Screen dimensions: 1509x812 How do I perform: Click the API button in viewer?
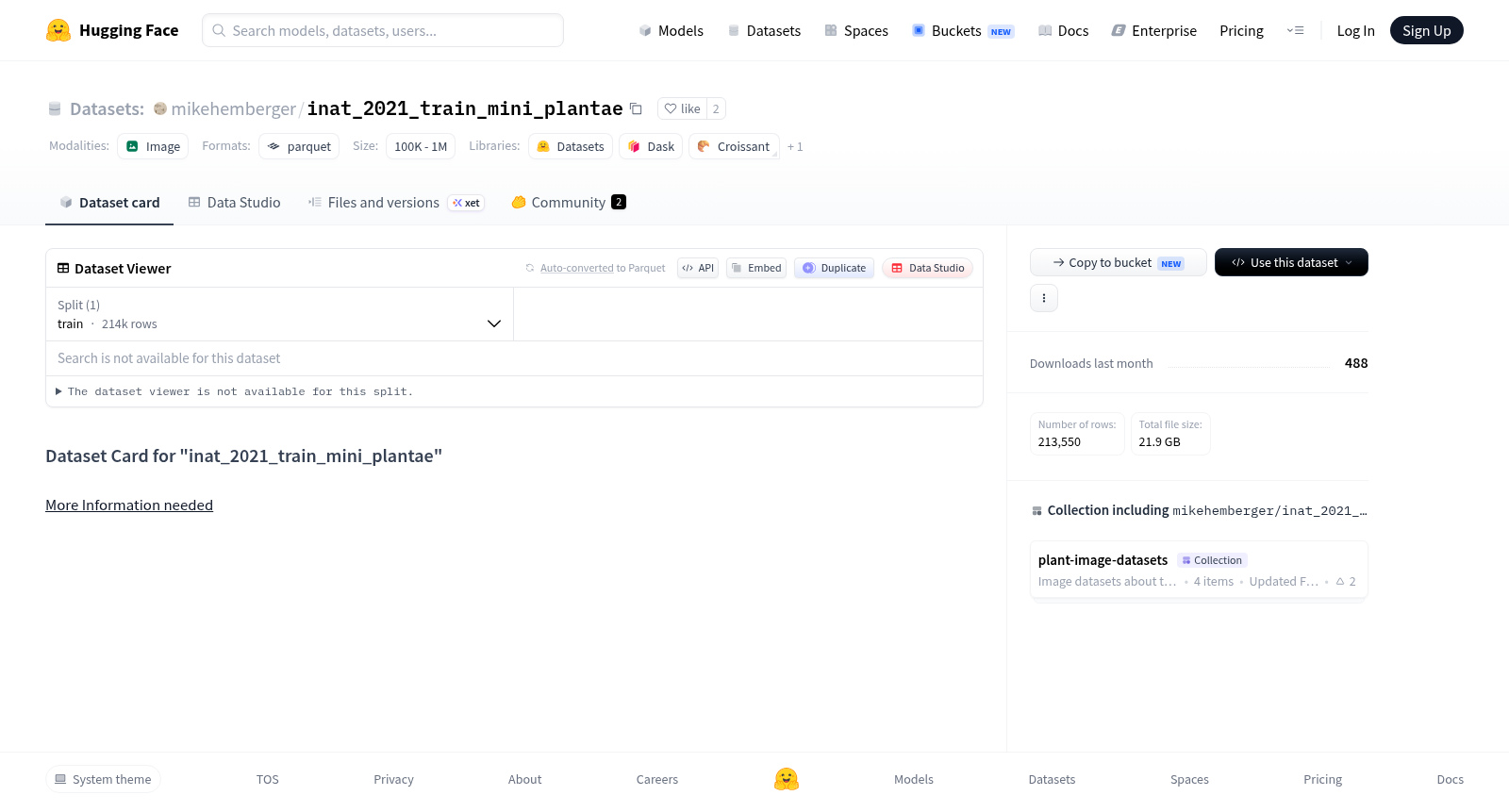point(698,268)
